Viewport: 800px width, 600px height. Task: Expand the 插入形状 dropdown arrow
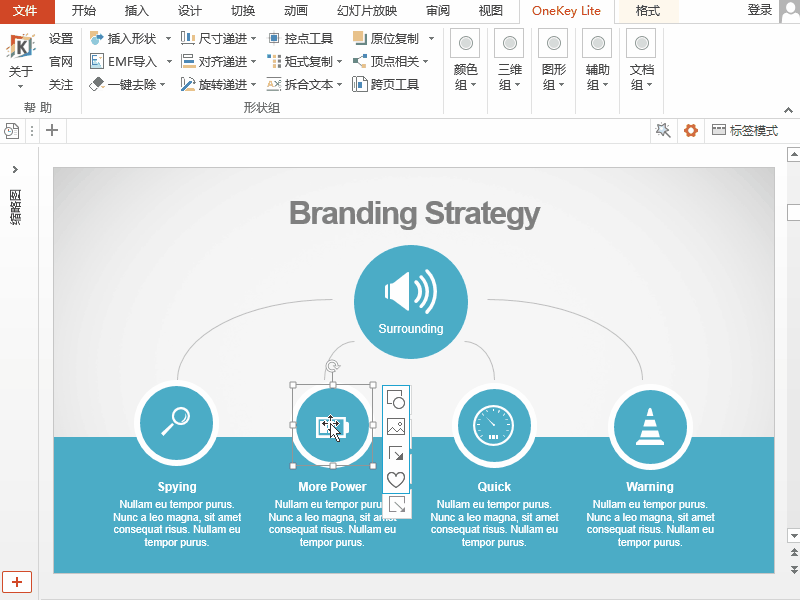point(168,39)
